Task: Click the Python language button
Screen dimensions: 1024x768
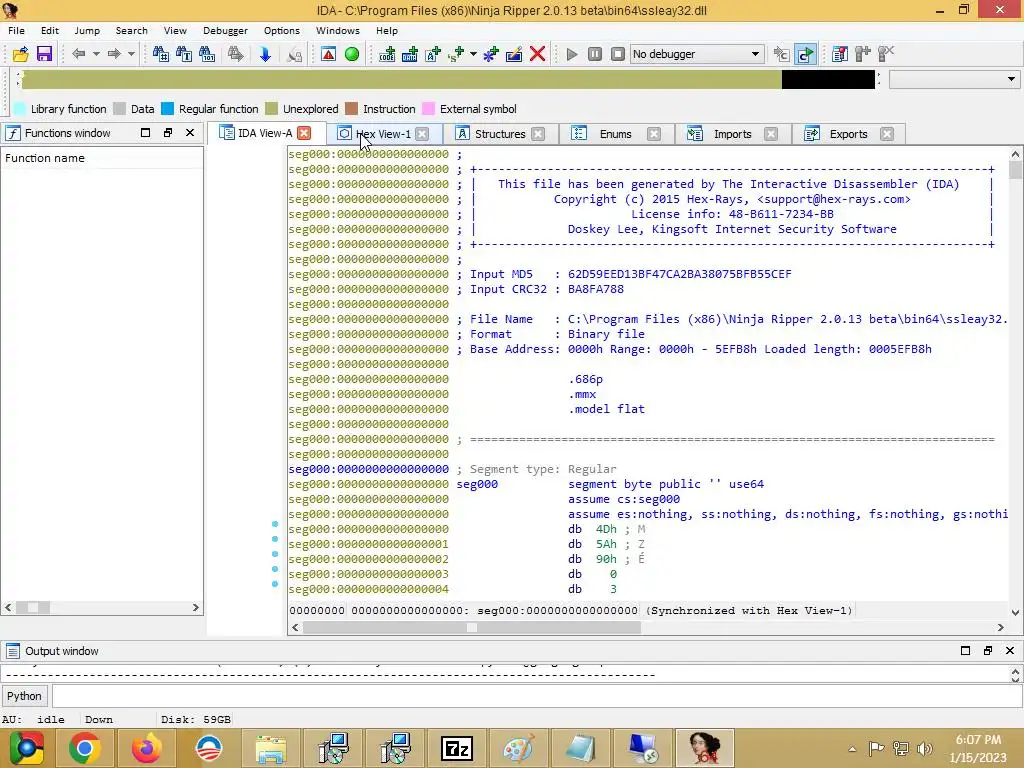Action: [24, 696]
